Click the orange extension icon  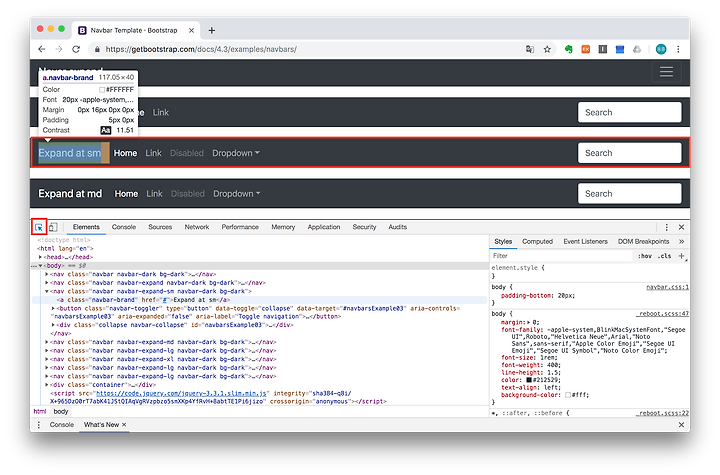tap(585, 49)
